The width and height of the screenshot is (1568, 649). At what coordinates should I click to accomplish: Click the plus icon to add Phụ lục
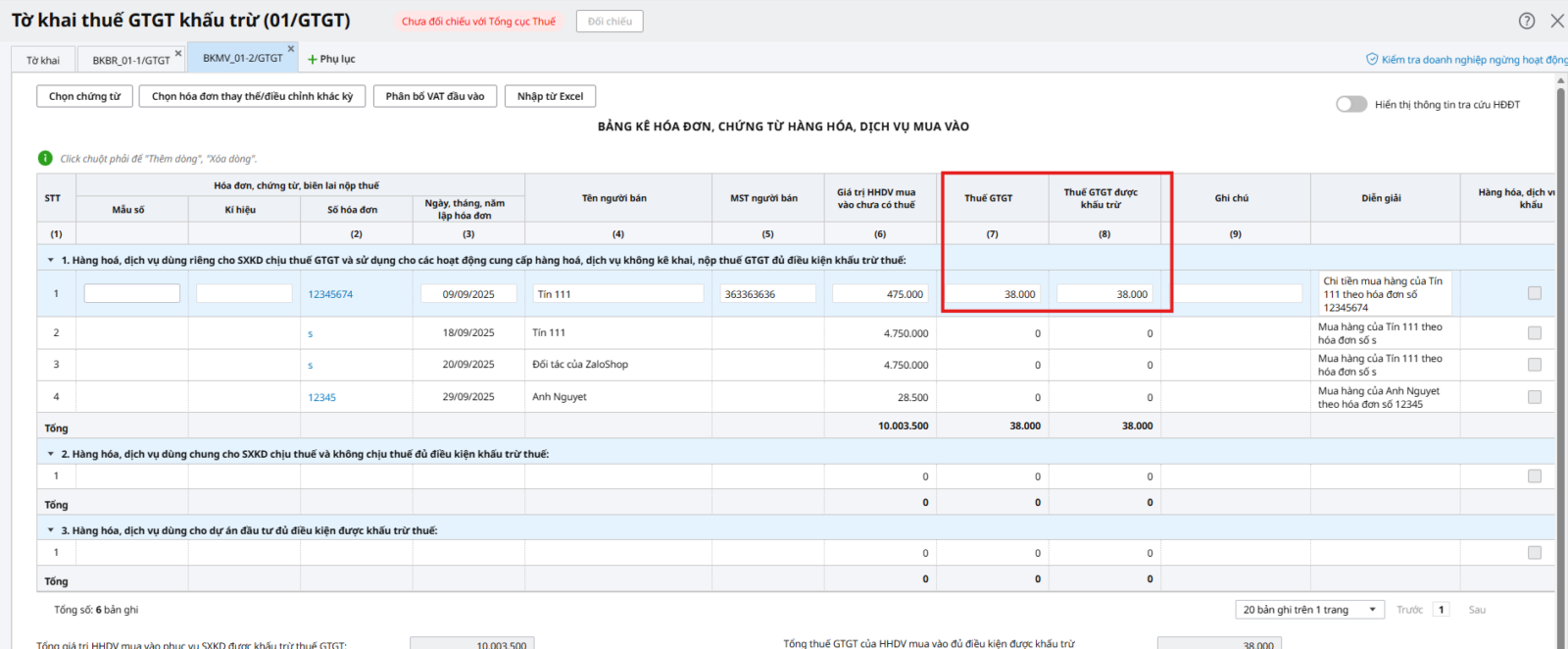tap(313, 60)
